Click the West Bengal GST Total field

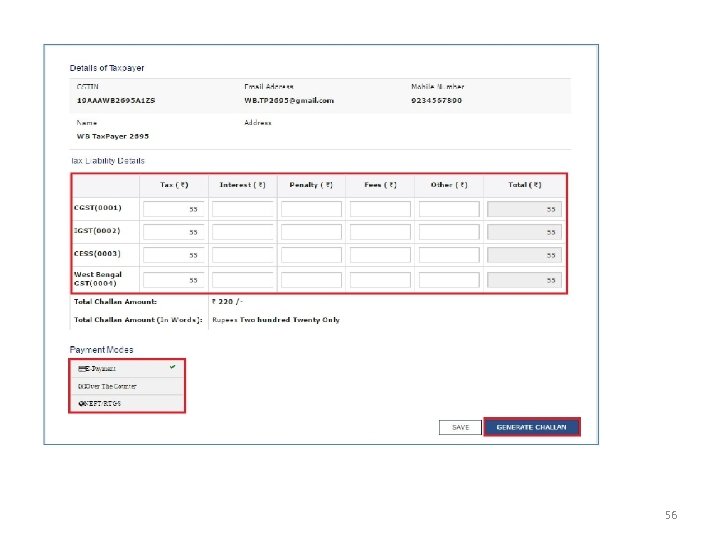(524, 280)
